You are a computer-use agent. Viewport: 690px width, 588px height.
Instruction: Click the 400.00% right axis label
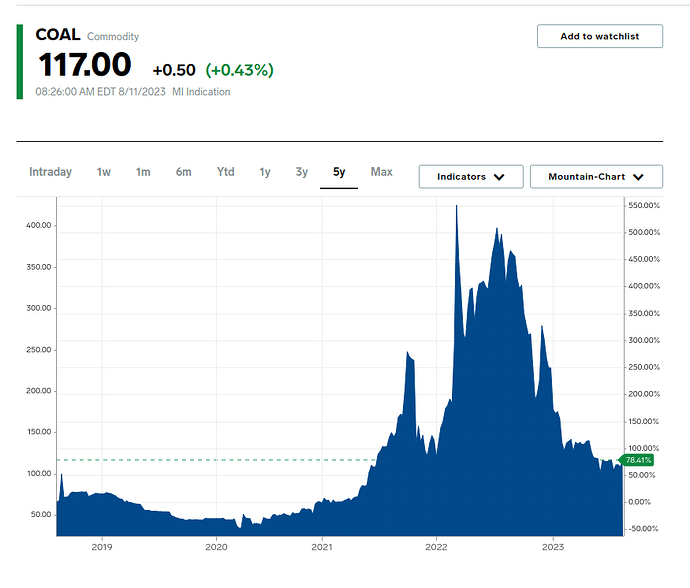644,286
